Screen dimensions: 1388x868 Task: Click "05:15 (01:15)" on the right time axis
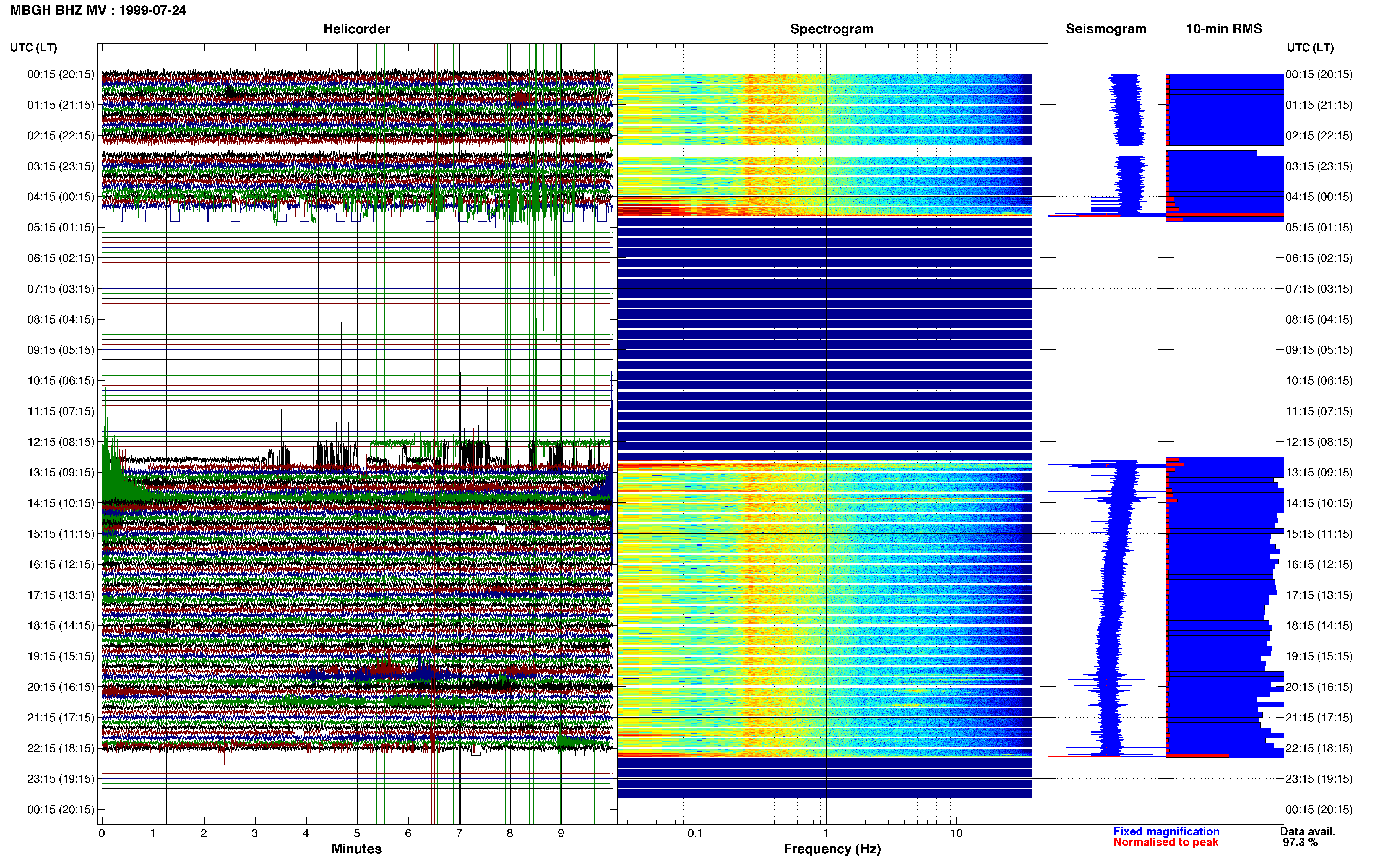coord(1319,227)
